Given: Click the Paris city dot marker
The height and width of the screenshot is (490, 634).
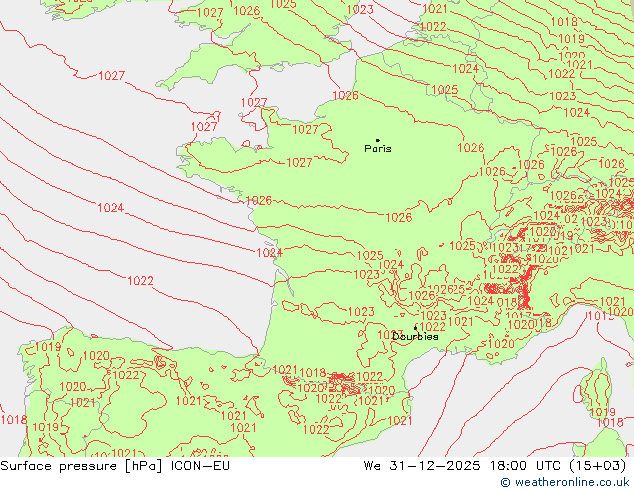Looking at the screenshot, I should [378, 140].
